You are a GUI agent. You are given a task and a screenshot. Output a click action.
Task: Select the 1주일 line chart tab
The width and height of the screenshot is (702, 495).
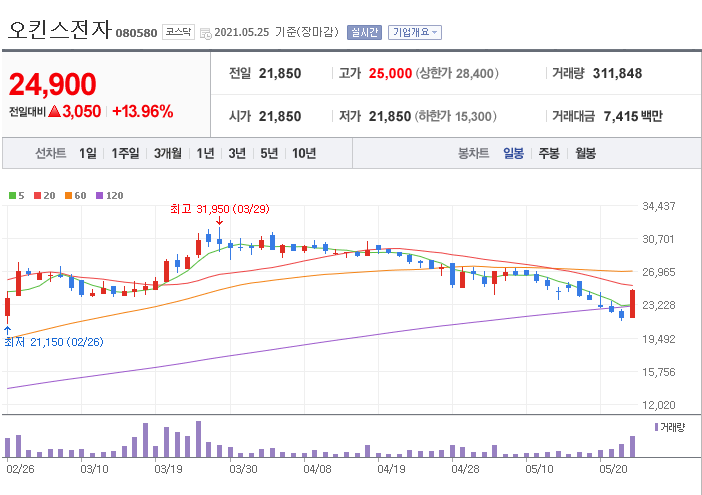[x=125, y=154]
